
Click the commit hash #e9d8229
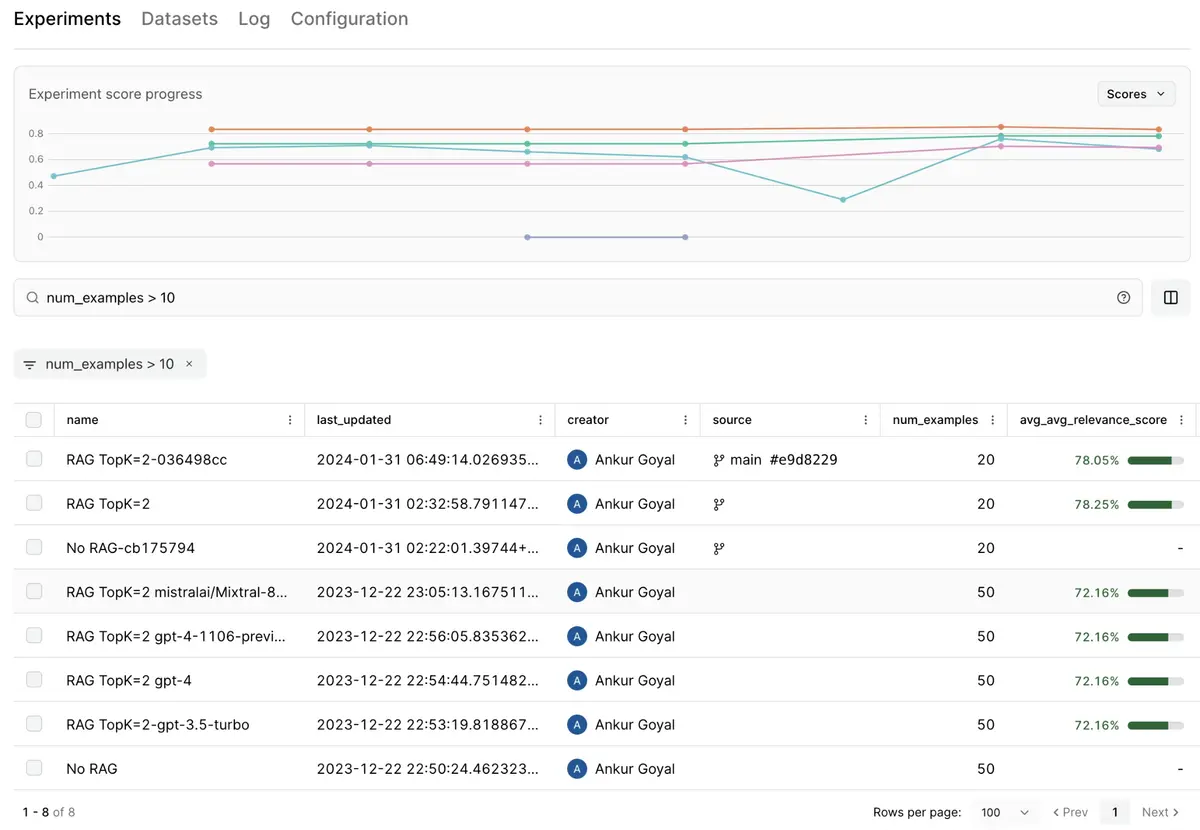(x=803, y=460)
